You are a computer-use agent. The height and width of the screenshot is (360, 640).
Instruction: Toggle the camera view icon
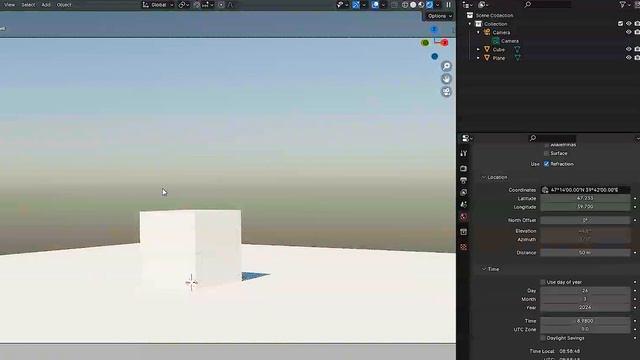[447, 91]
